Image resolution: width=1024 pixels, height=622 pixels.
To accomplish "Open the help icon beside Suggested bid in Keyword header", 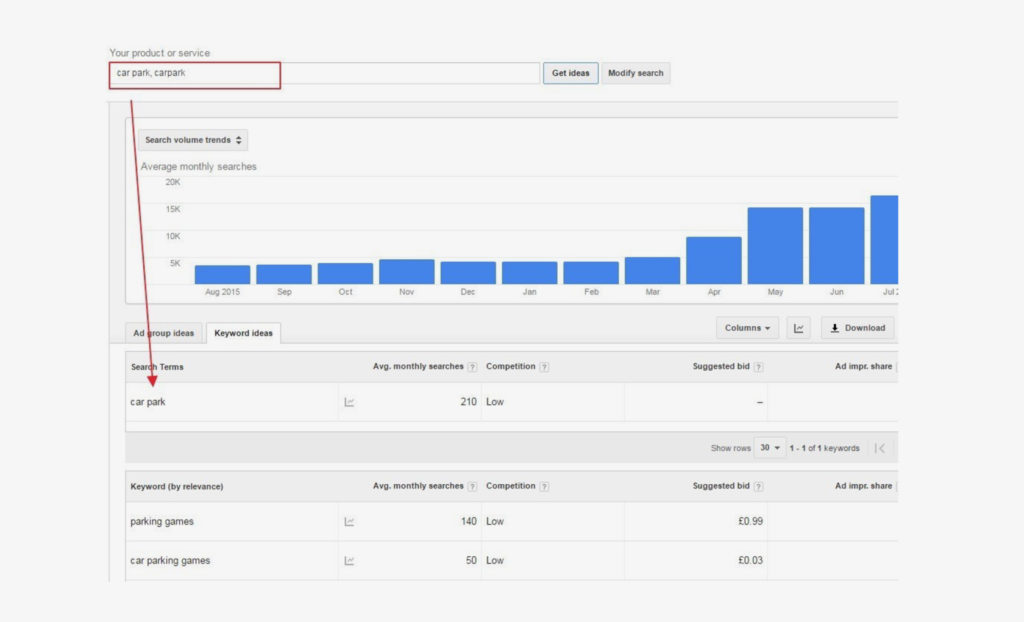I will click(x=758, y=487).
